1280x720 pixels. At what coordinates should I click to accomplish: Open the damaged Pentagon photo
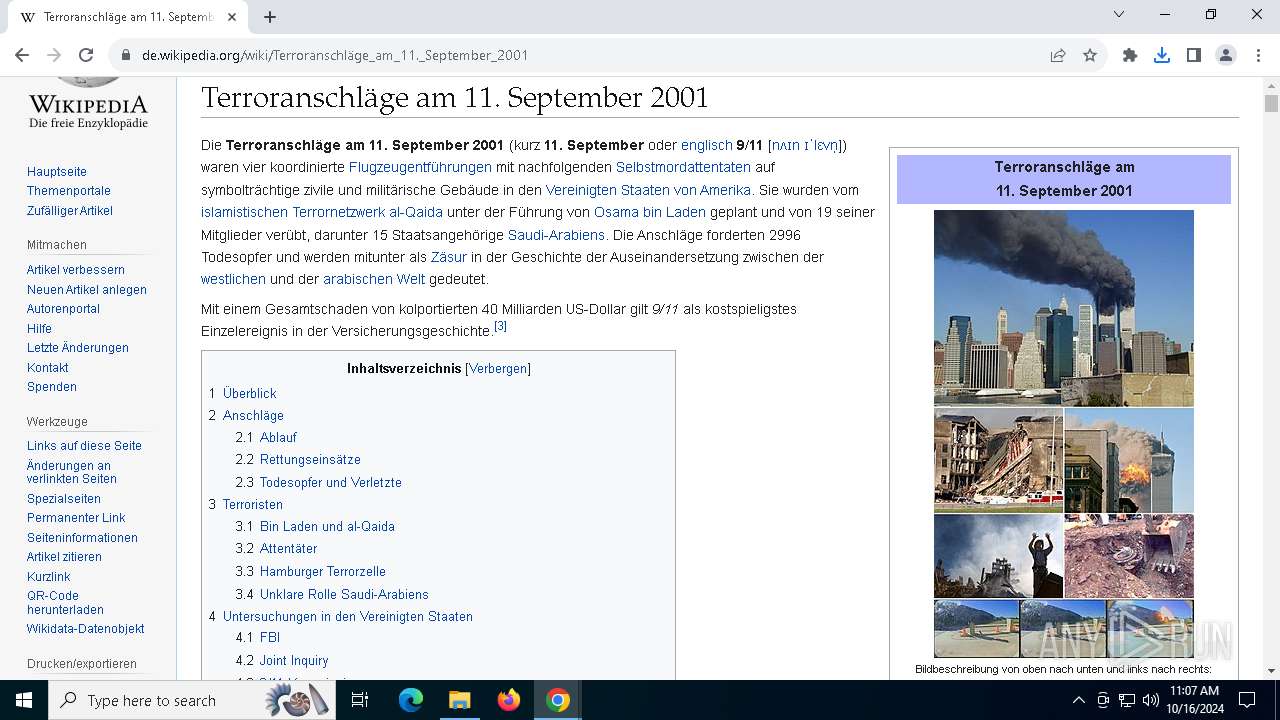(999, 460)
